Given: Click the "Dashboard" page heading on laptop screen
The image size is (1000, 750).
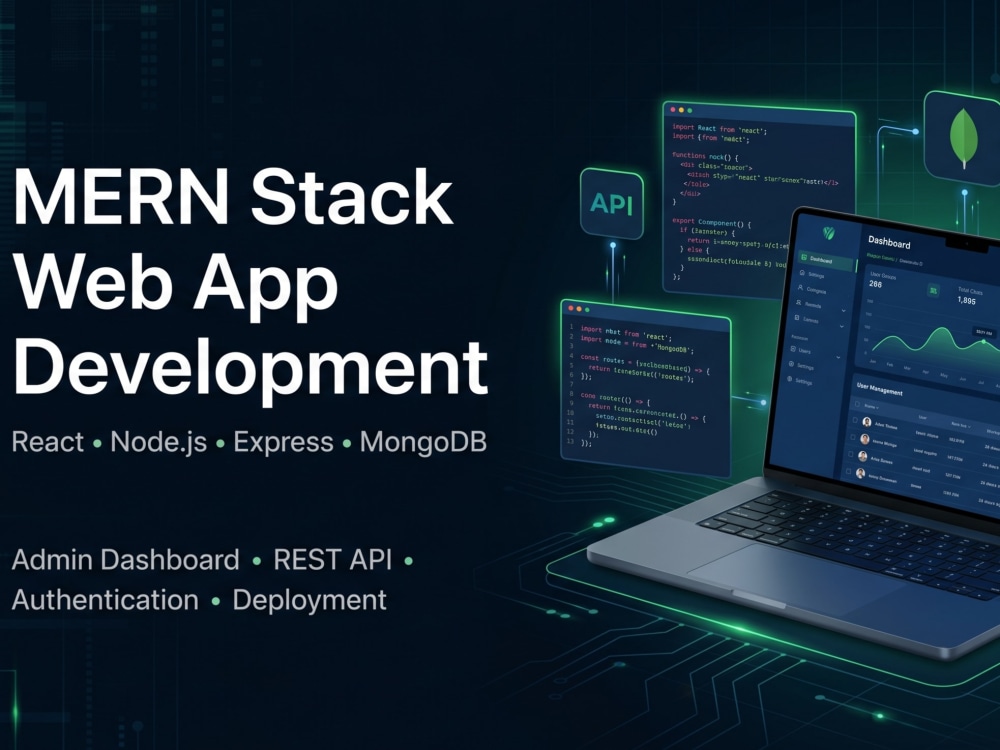Looking at the screenshot, I should point(889,242).
